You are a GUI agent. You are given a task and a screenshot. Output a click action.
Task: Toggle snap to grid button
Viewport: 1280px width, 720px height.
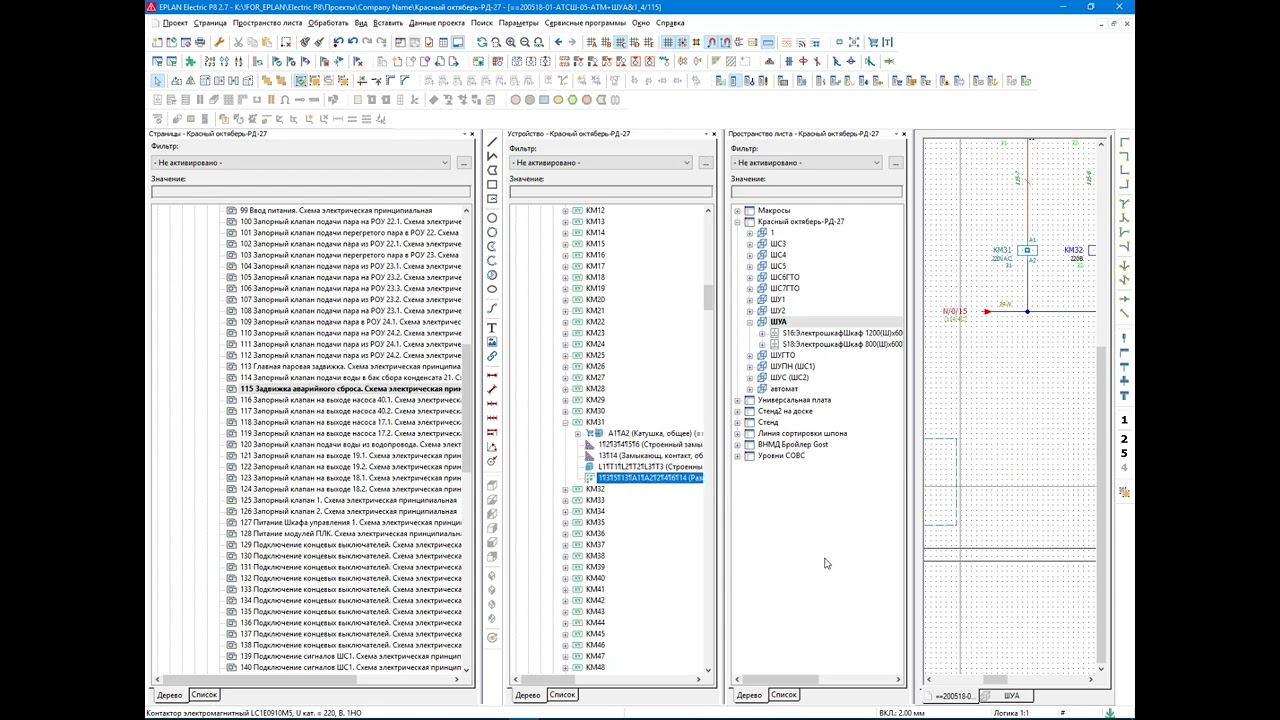coord(682,42)
